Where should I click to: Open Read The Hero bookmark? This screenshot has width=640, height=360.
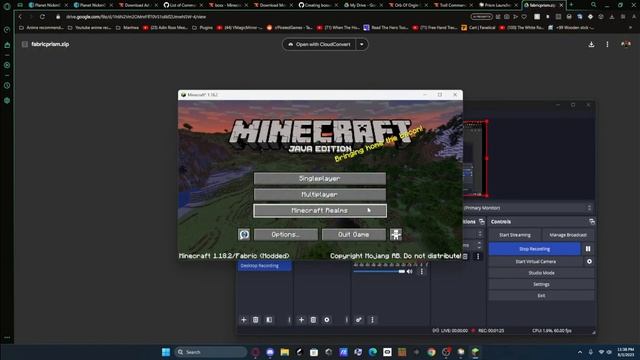pyautogui.click(x=385, y=28)
